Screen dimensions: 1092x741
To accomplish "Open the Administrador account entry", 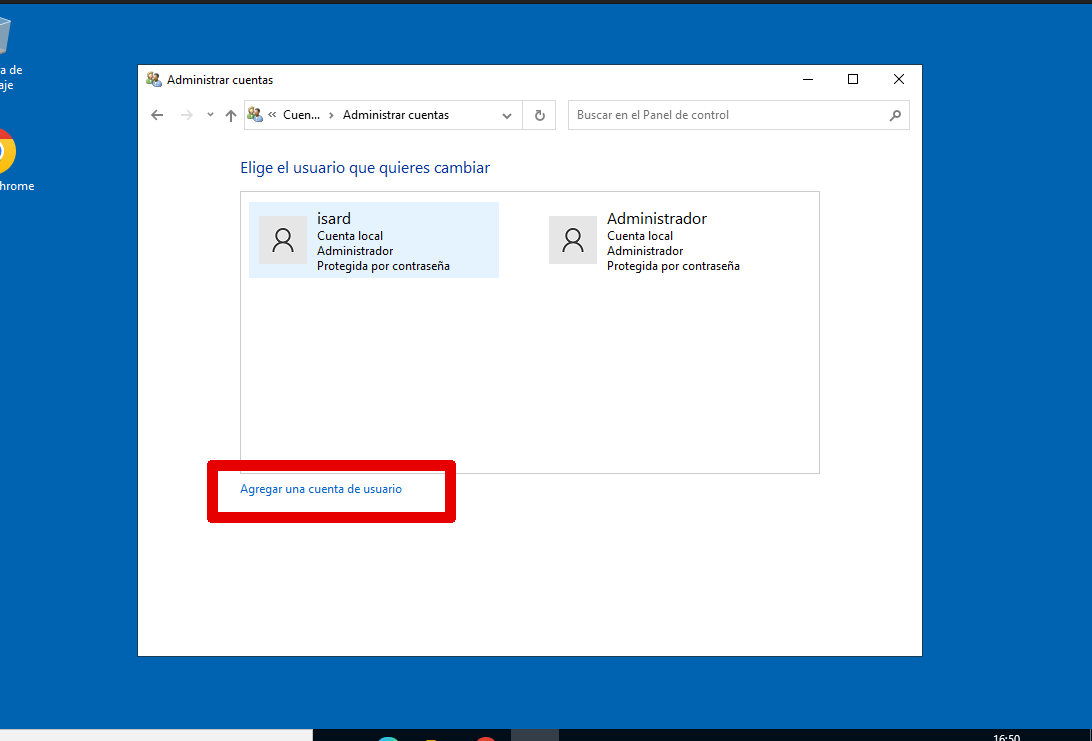I will coord(657,219).
